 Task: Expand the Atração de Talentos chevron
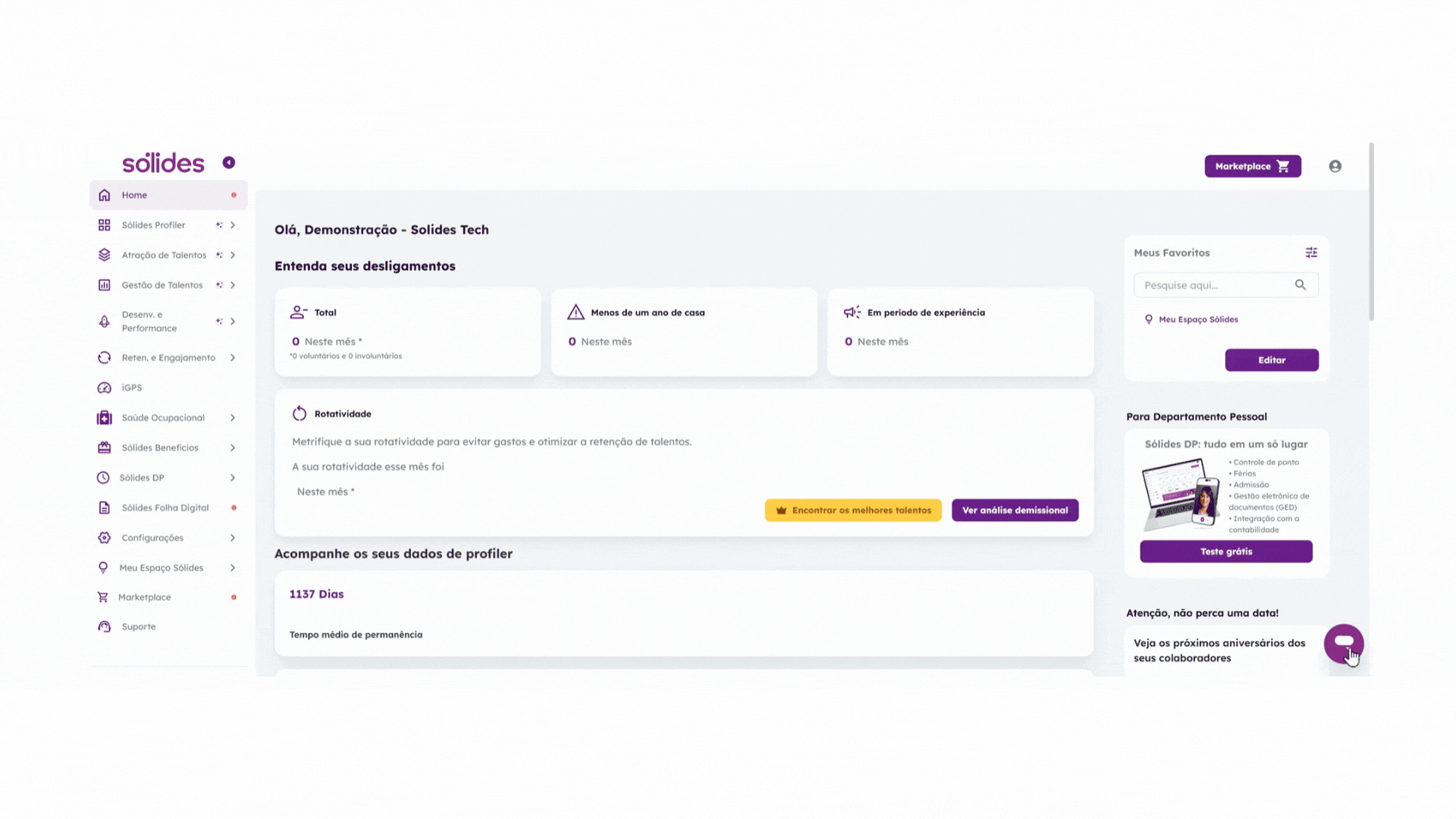233,255
